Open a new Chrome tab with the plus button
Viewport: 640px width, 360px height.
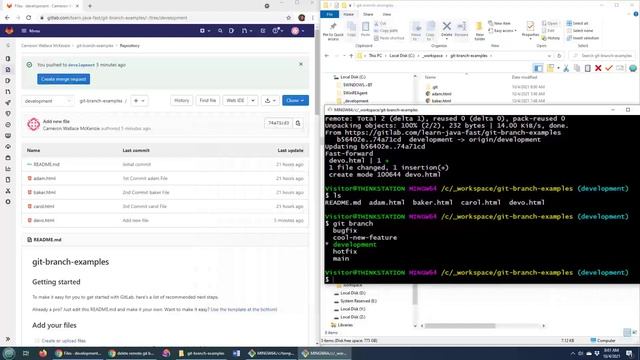[90, 6]
